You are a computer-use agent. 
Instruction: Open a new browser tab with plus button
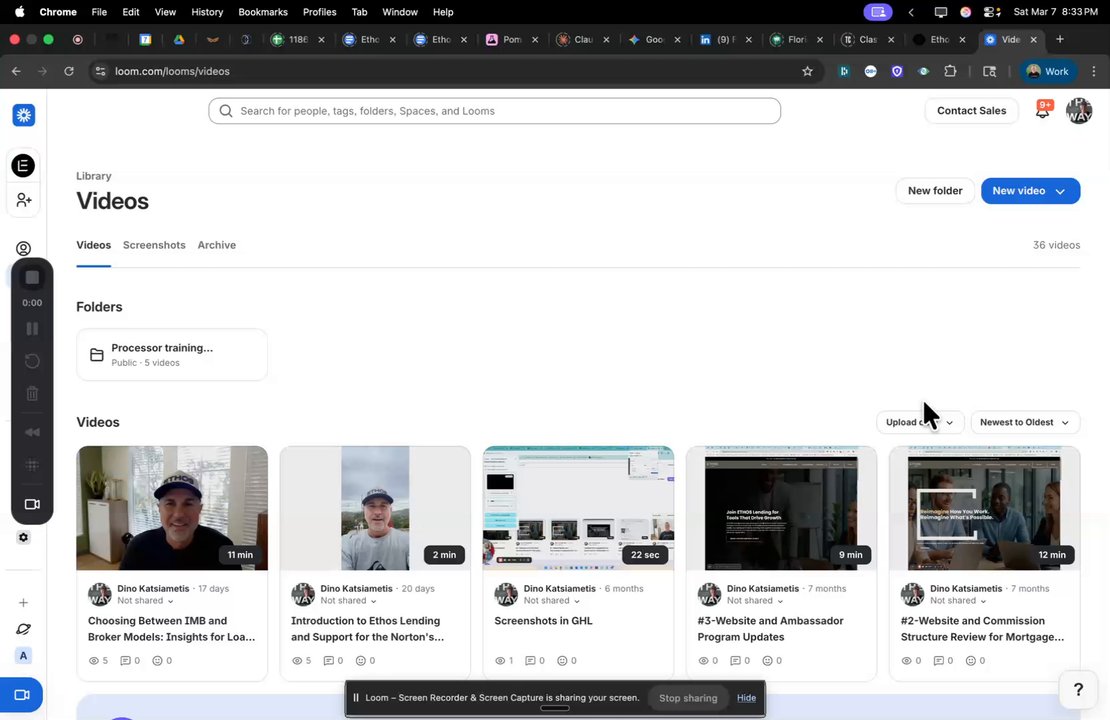click(x=1060, y=40)
